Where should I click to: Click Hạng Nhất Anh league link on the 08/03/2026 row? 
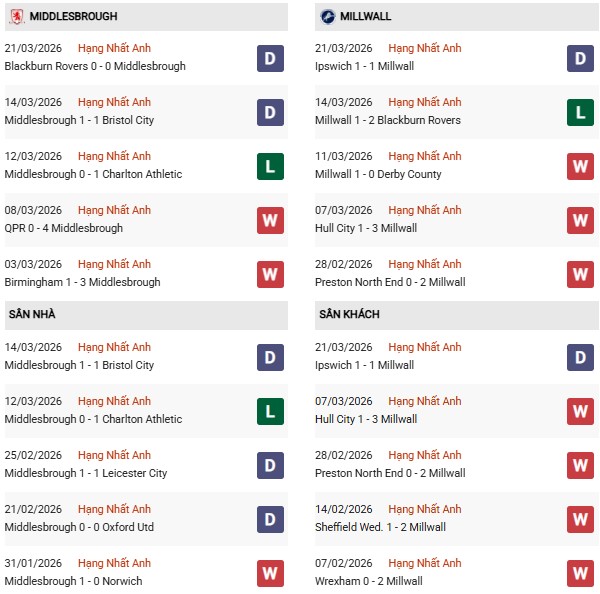114,210
